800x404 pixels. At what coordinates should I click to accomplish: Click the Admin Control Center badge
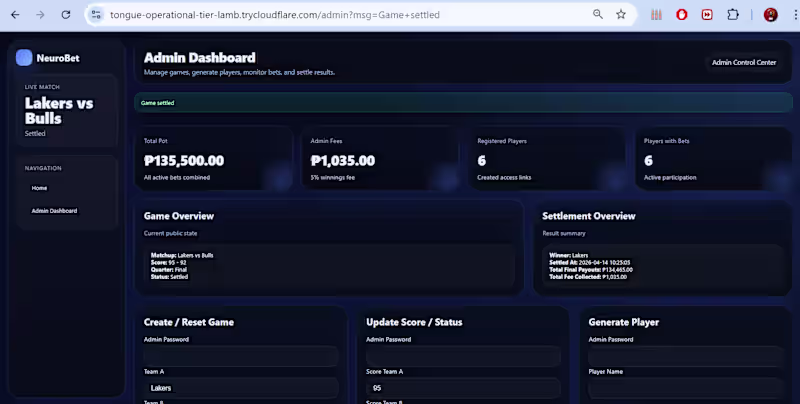point(744,62)
